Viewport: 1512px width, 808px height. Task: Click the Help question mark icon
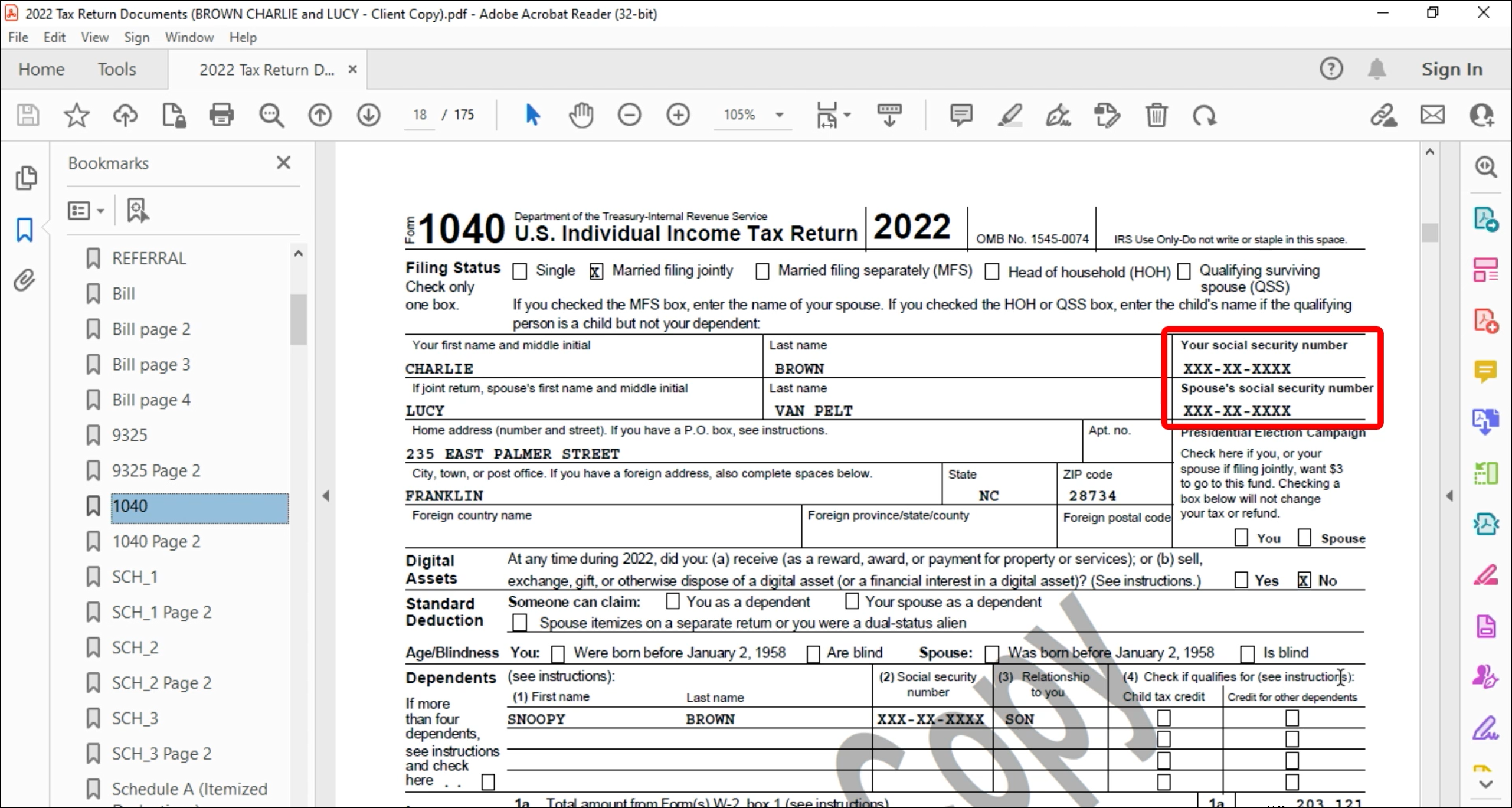click(x=1331, y=69)
